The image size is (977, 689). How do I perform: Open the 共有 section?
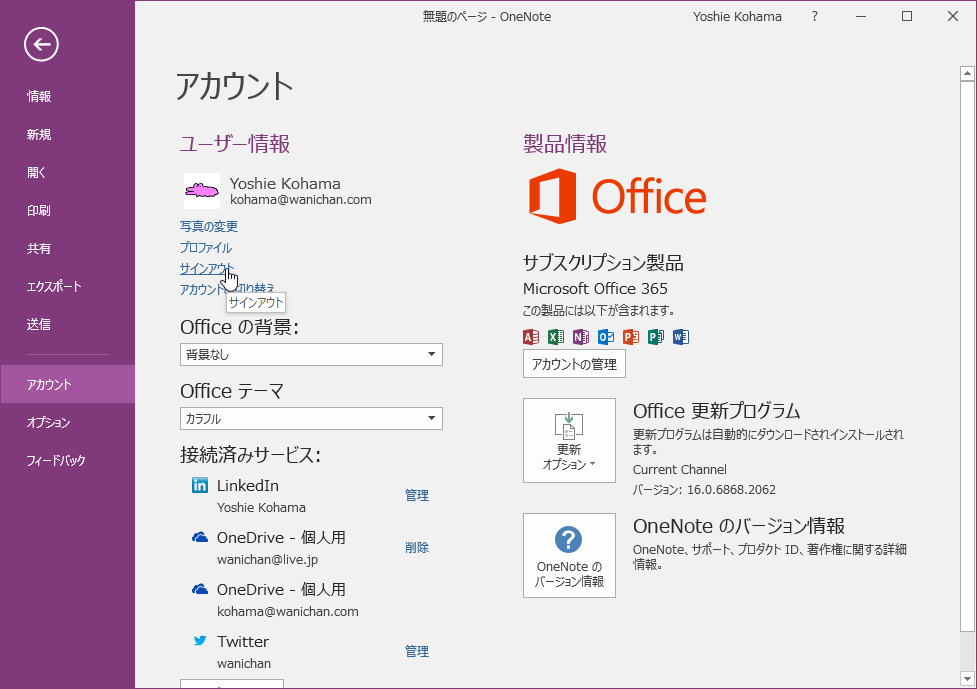[x=67, y=249]
